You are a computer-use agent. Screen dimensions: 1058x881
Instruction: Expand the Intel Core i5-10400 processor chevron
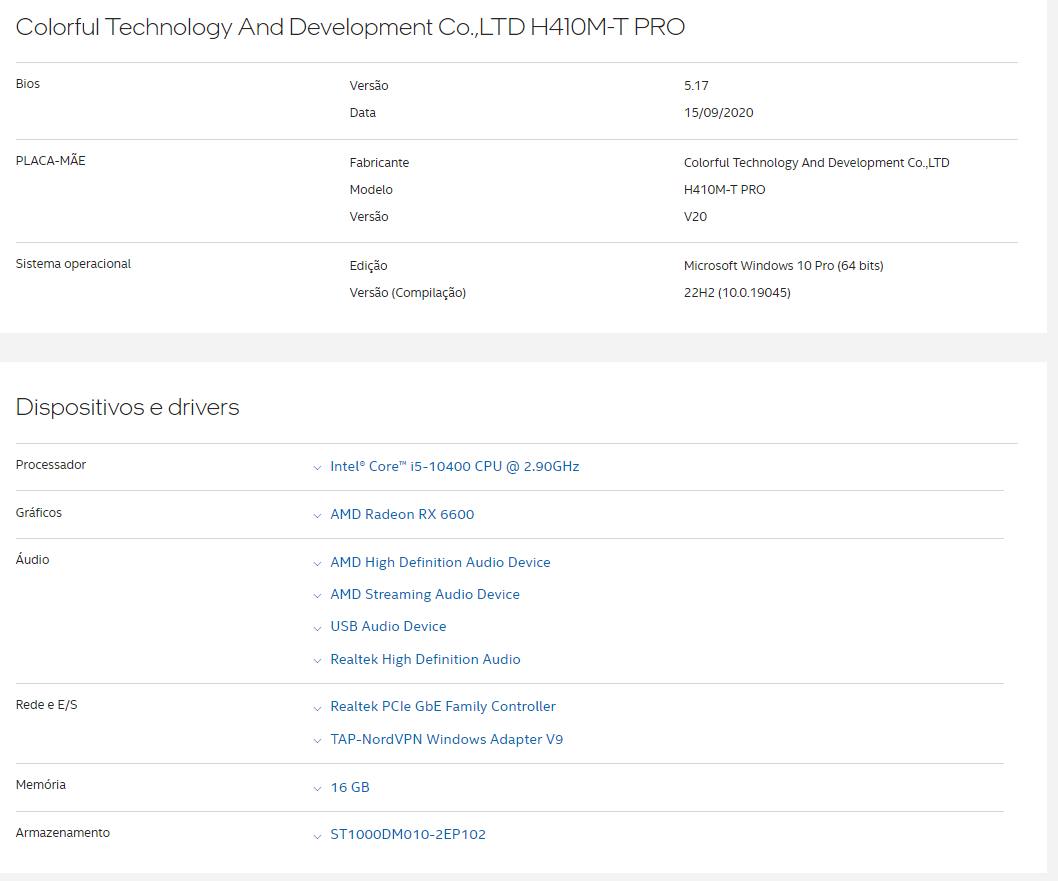tap(317, 467)
